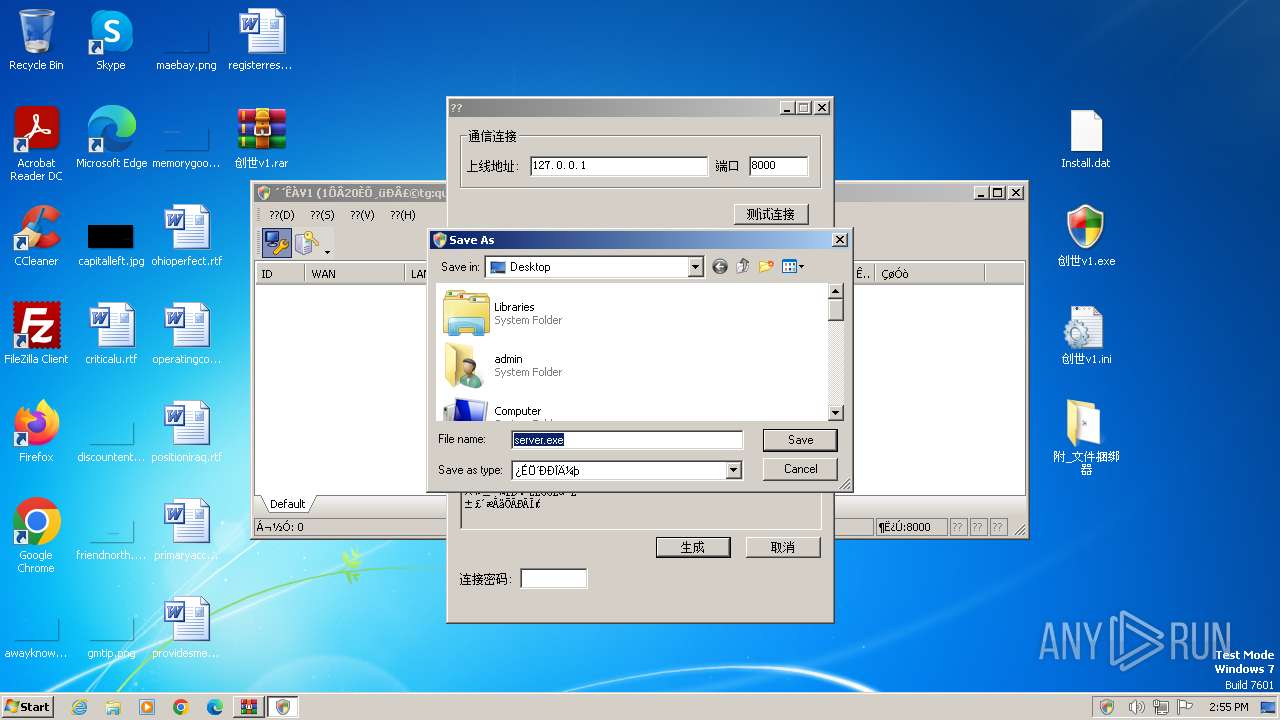Image resolution: width=1280 pixels, height=720 pixels.
Task: Click the 生成 generate button
Action: [x=693, y=547]
